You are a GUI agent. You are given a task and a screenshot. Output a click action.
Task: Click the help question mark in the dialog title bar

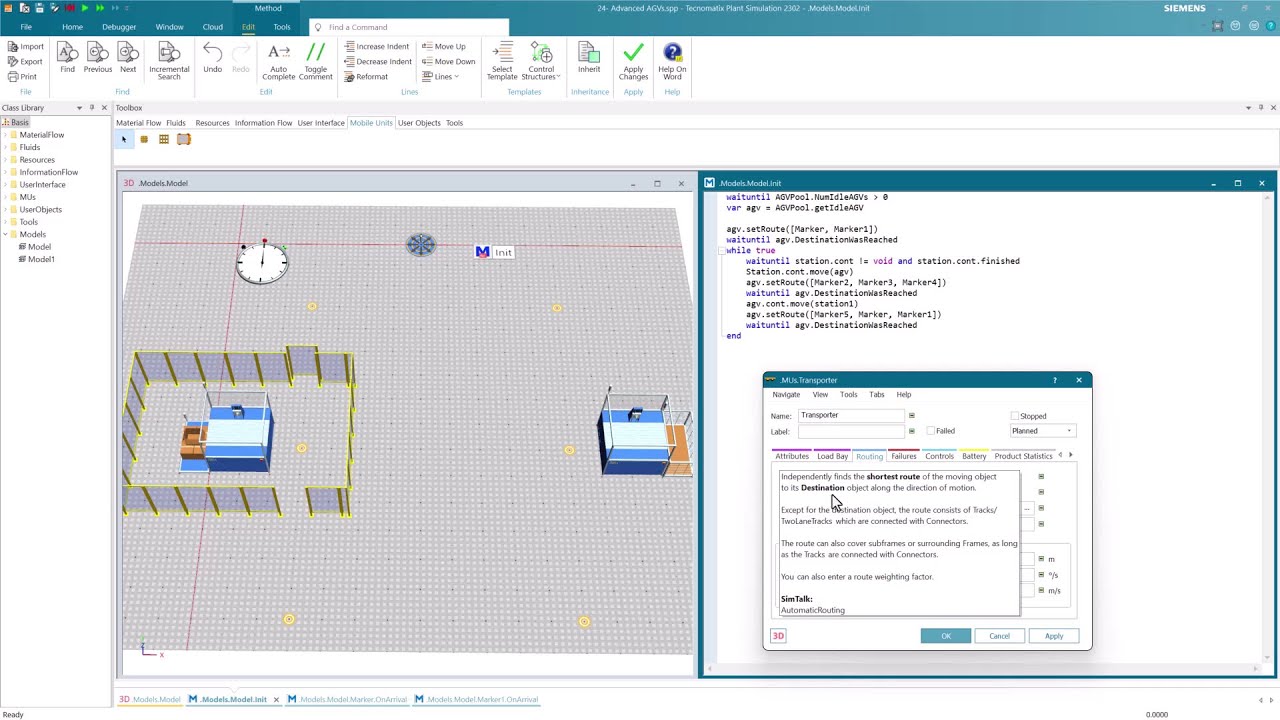[1054, 380]
